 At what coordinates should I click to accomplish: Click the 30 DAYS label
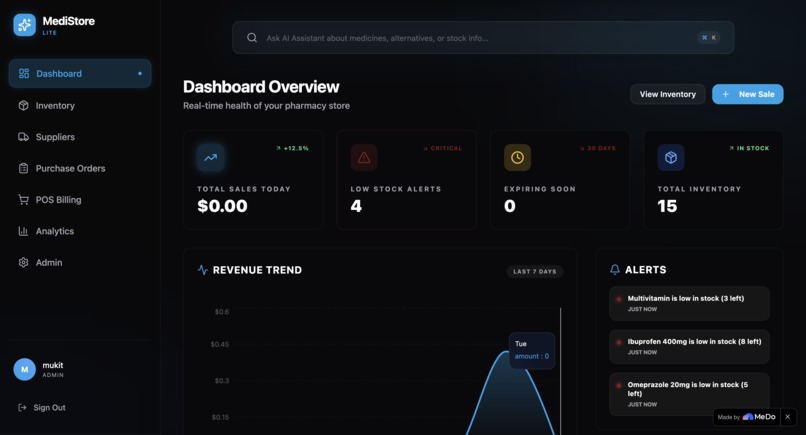pos(598,148)
